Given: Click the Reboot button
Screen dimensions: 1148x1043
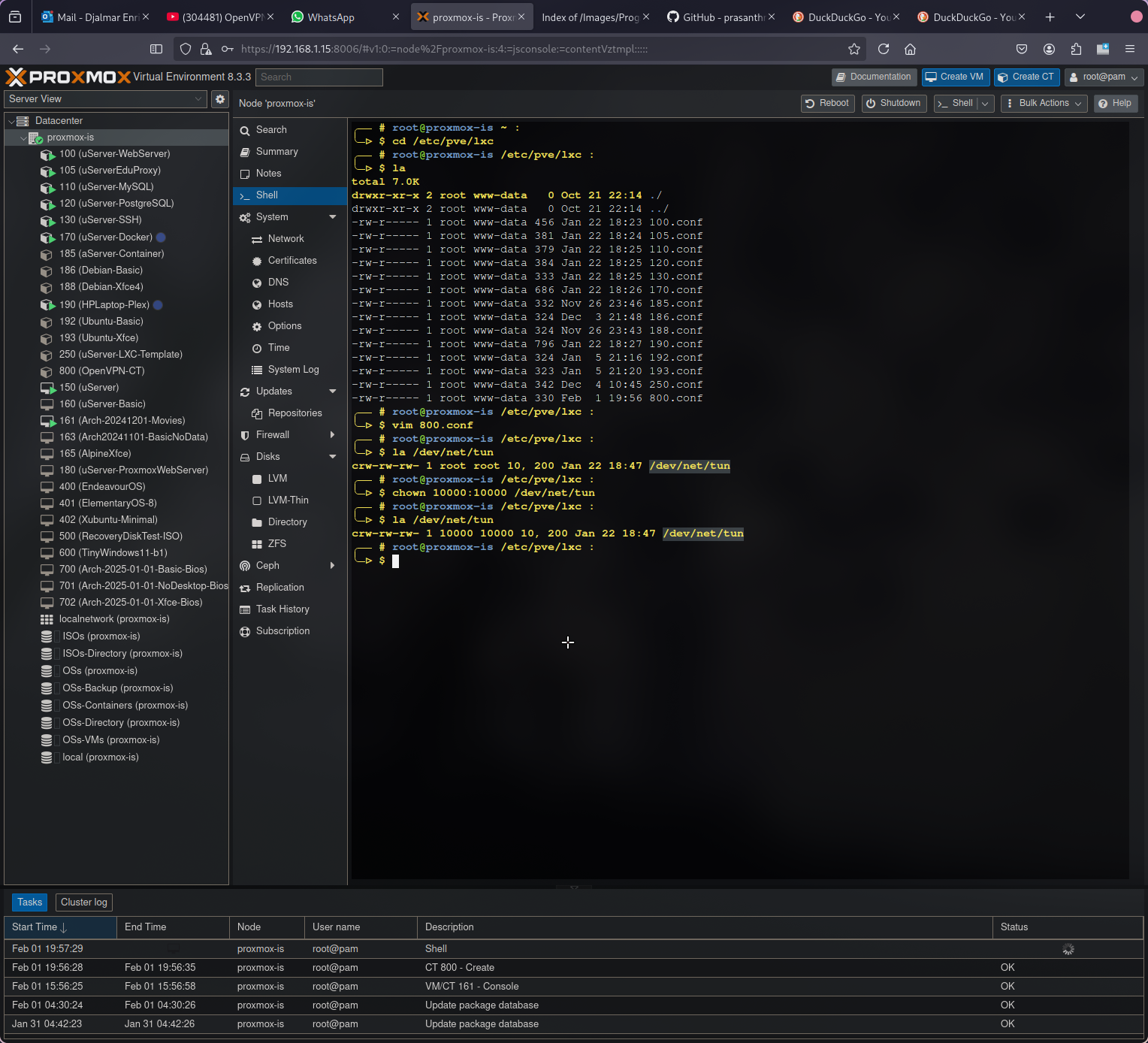Looking at the screenshot, I should click(x=827, y=104).
